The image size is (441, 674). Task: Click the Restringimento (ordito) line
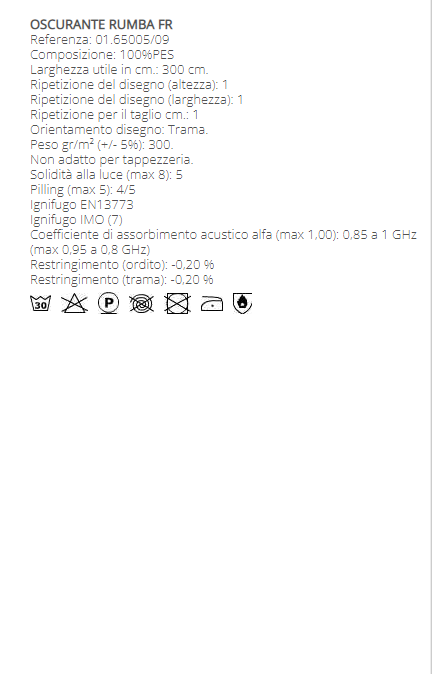[122, 264]
